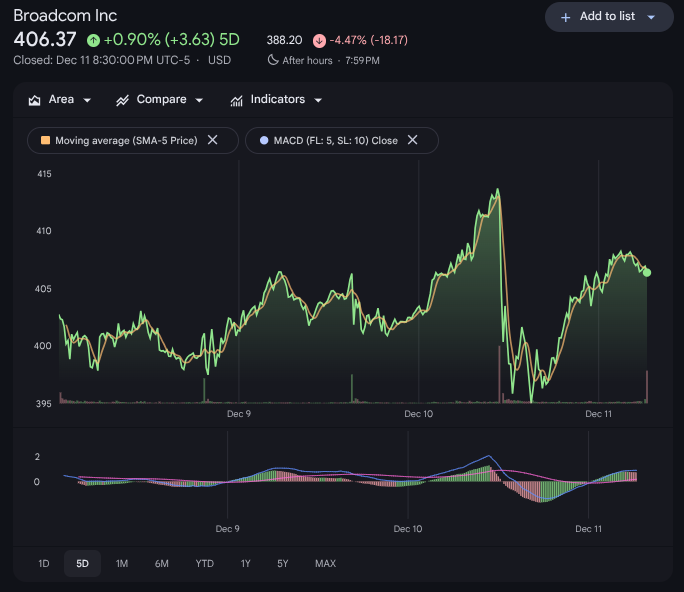Click the Dec 9 label on price chart
684x592 pixels.
click(x=239, y=414)
